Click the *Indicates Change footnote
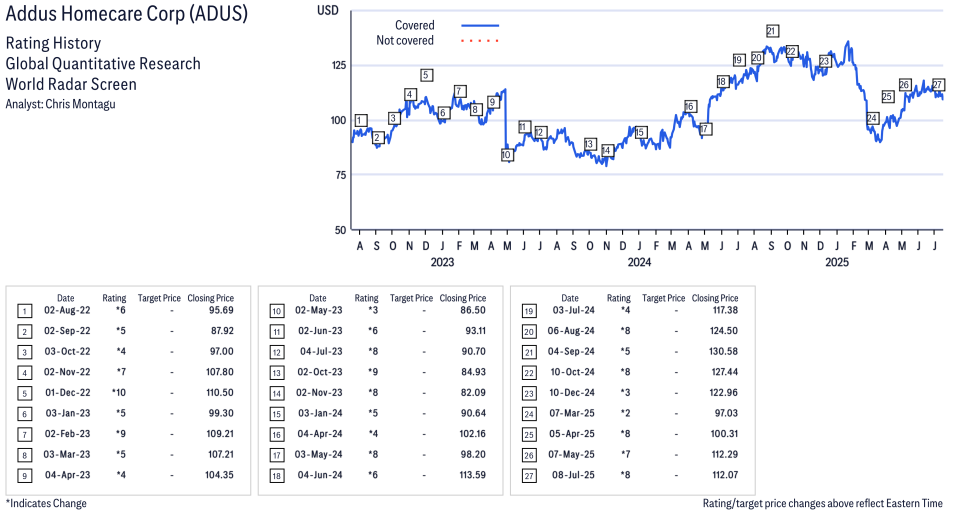 (46, 503)
